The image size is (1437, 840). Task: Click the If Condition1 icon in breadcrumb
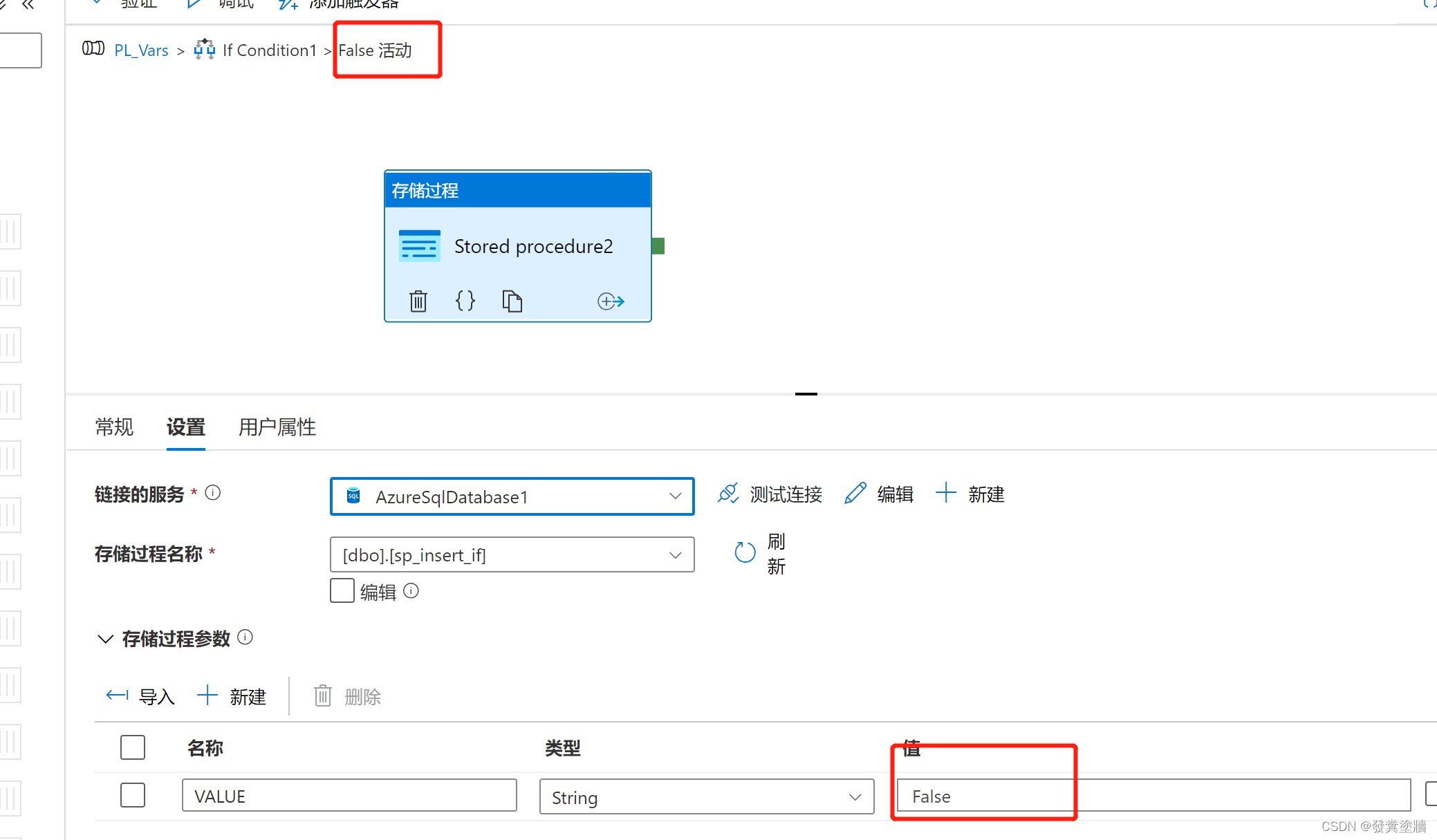(205, 49)
